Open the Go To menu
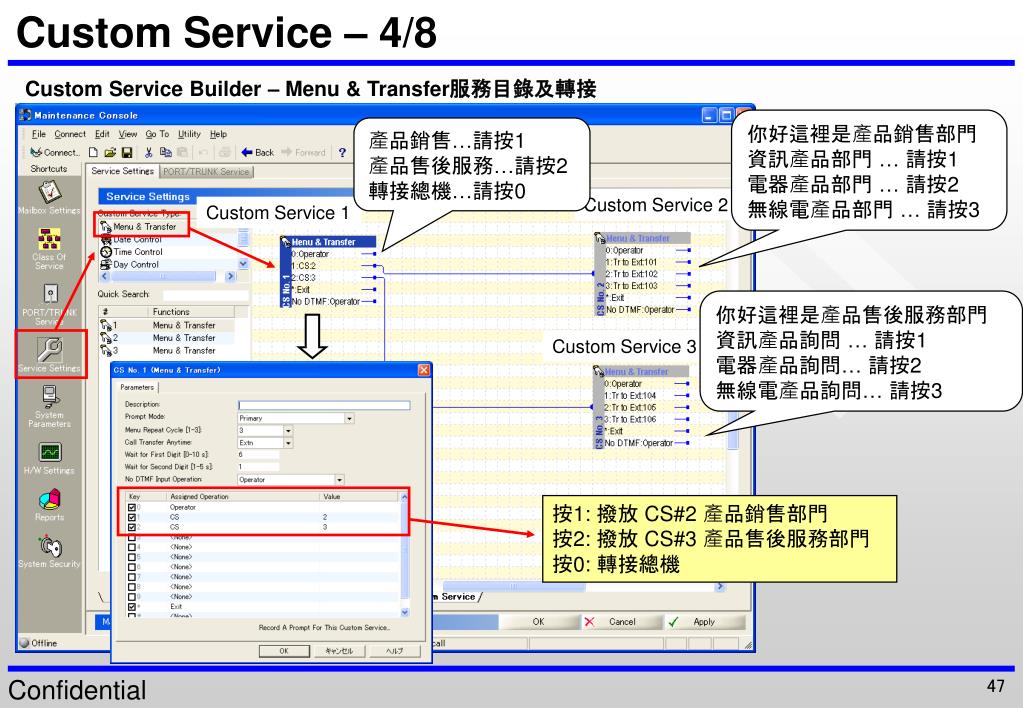The width and height of the screenshot is (1023, 708). point(157,134)
